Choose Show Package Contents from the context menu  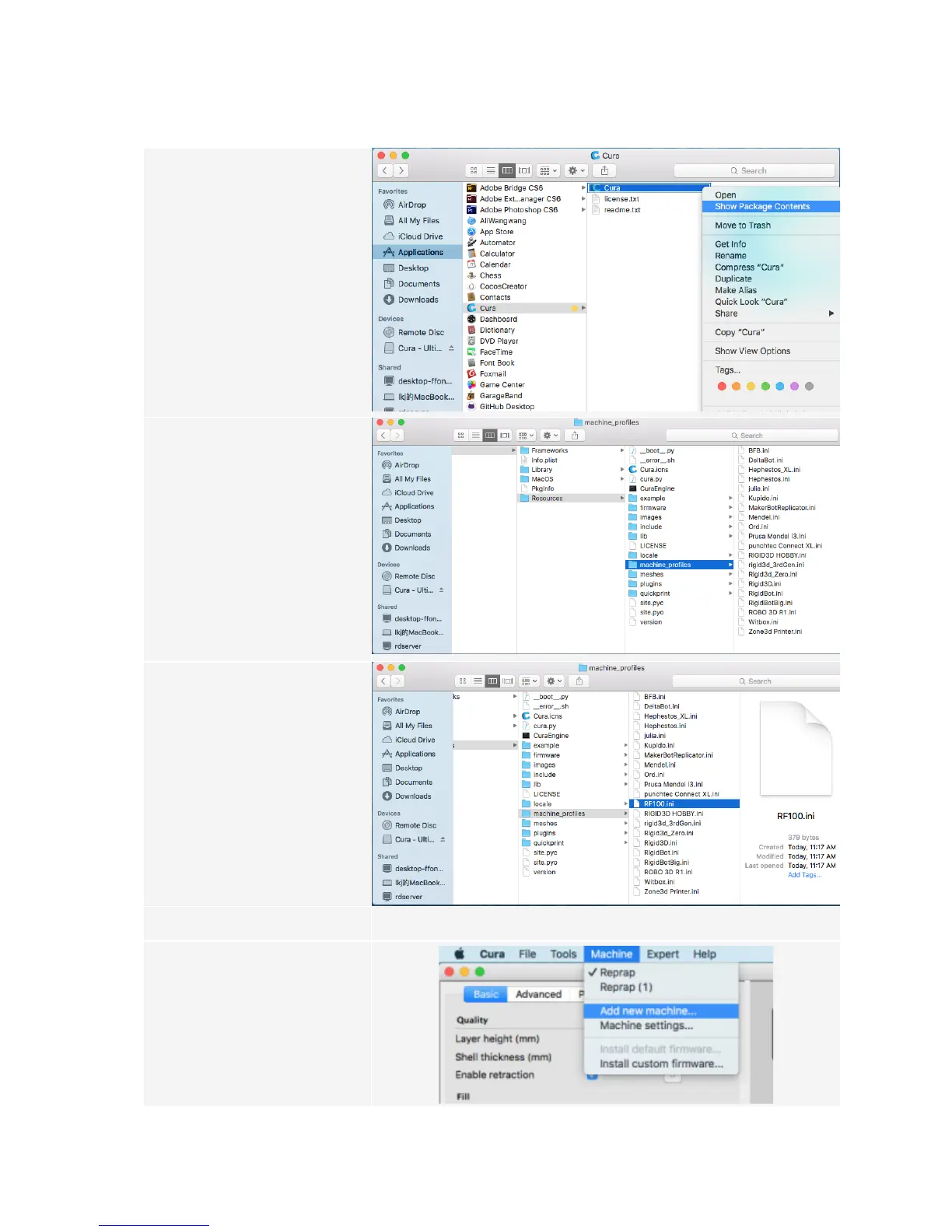pos(771,207)
